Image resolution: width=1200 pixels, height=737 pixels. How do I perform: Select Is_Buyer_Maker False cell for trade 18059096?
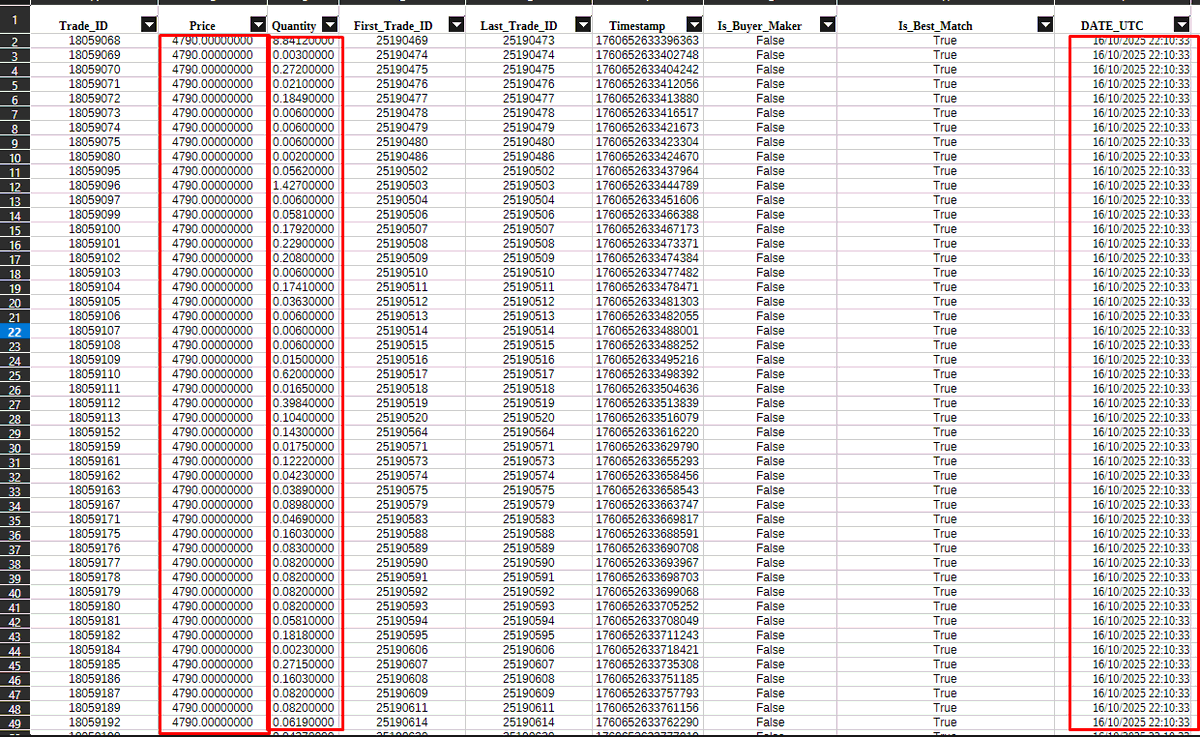[x=770, y=185]
